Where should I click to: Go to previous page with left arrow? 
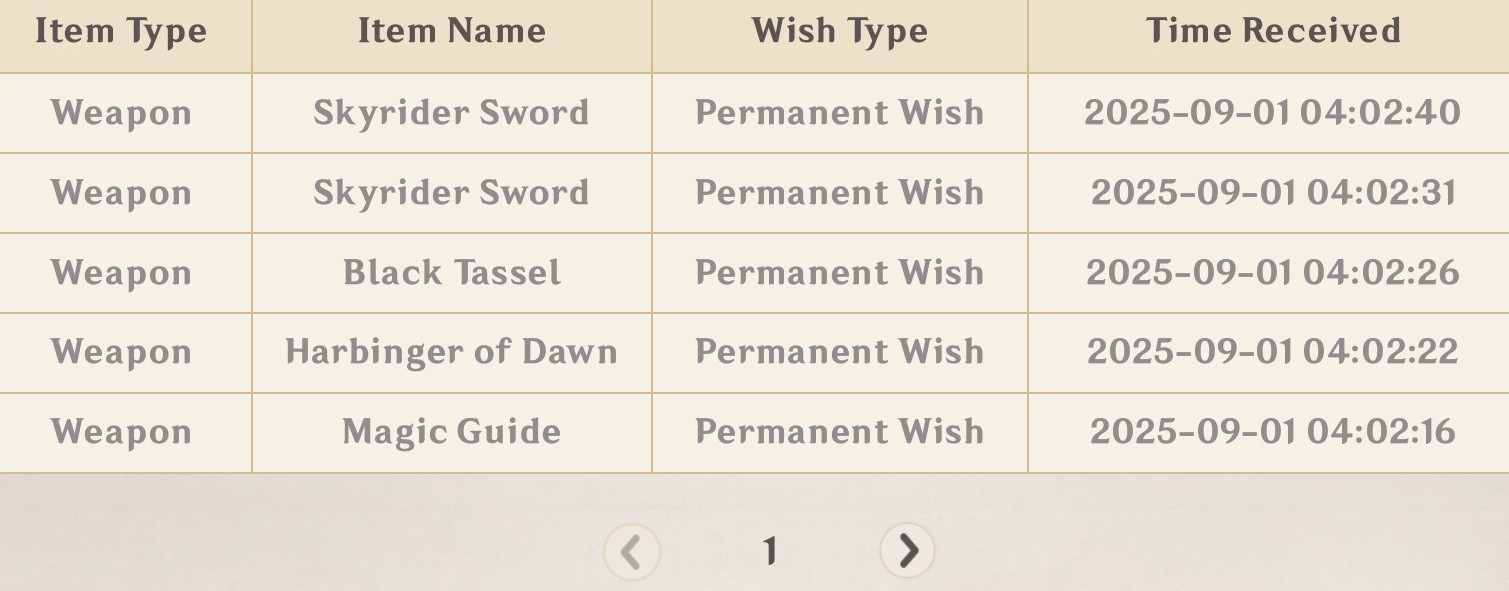coord(632,551)
